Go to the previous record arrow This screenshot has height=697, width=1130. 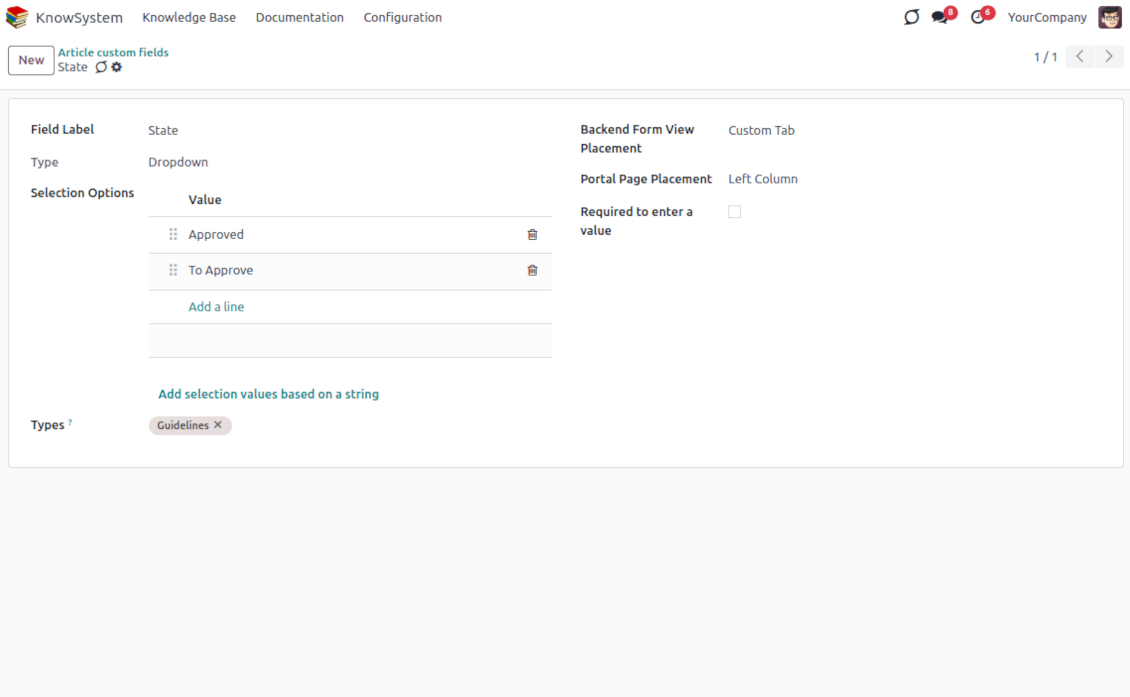[x=1080, y=56]
